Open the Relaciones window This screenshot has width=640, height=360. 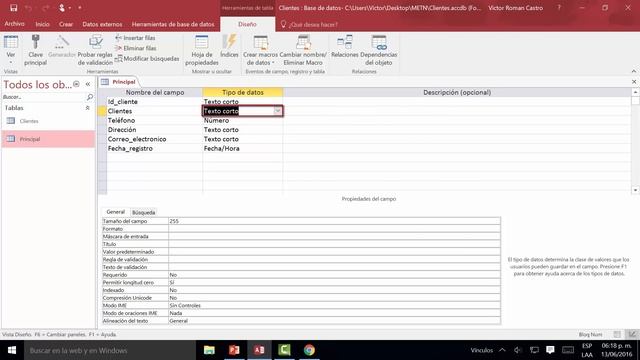coord(344,46)
